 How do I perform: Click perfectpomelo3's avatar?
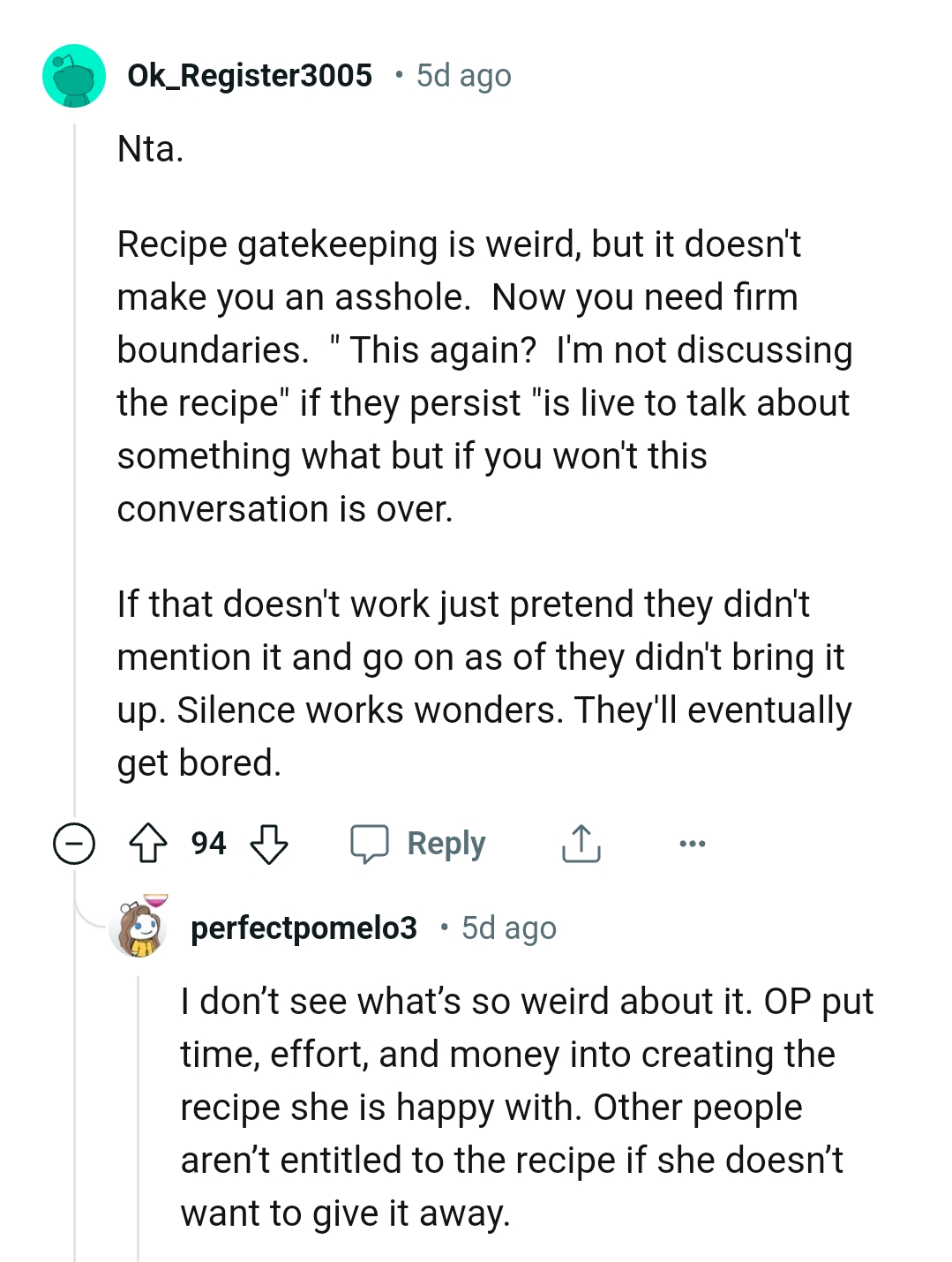coord(139,927)
